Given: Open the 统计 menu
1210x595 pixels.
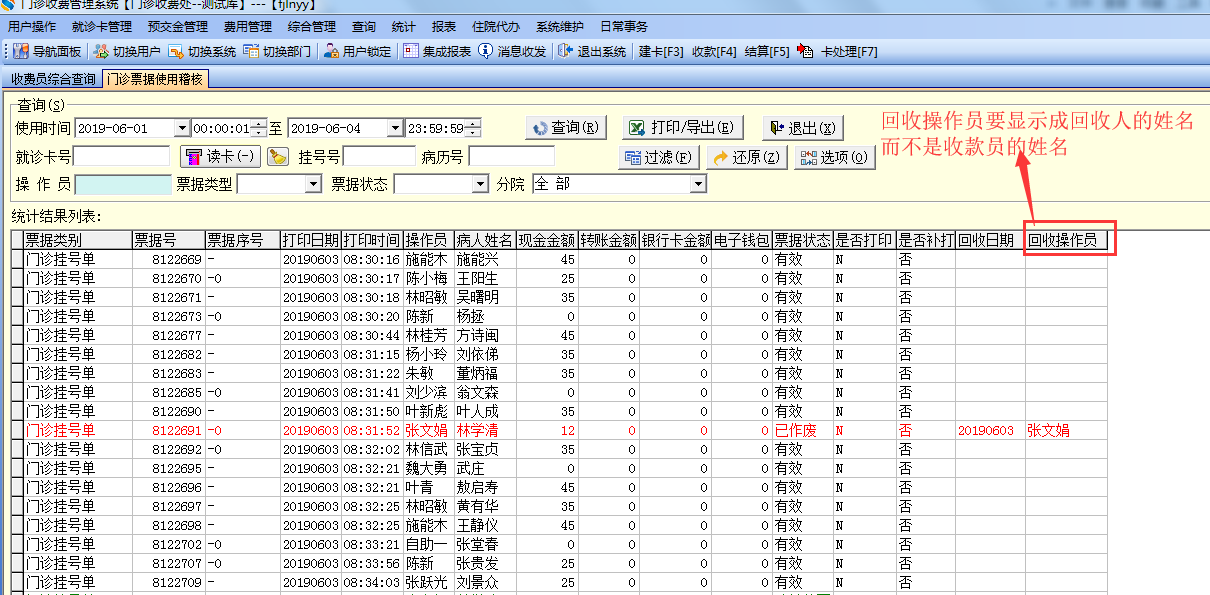Looking at the screenshot, I should coord(404,27).
